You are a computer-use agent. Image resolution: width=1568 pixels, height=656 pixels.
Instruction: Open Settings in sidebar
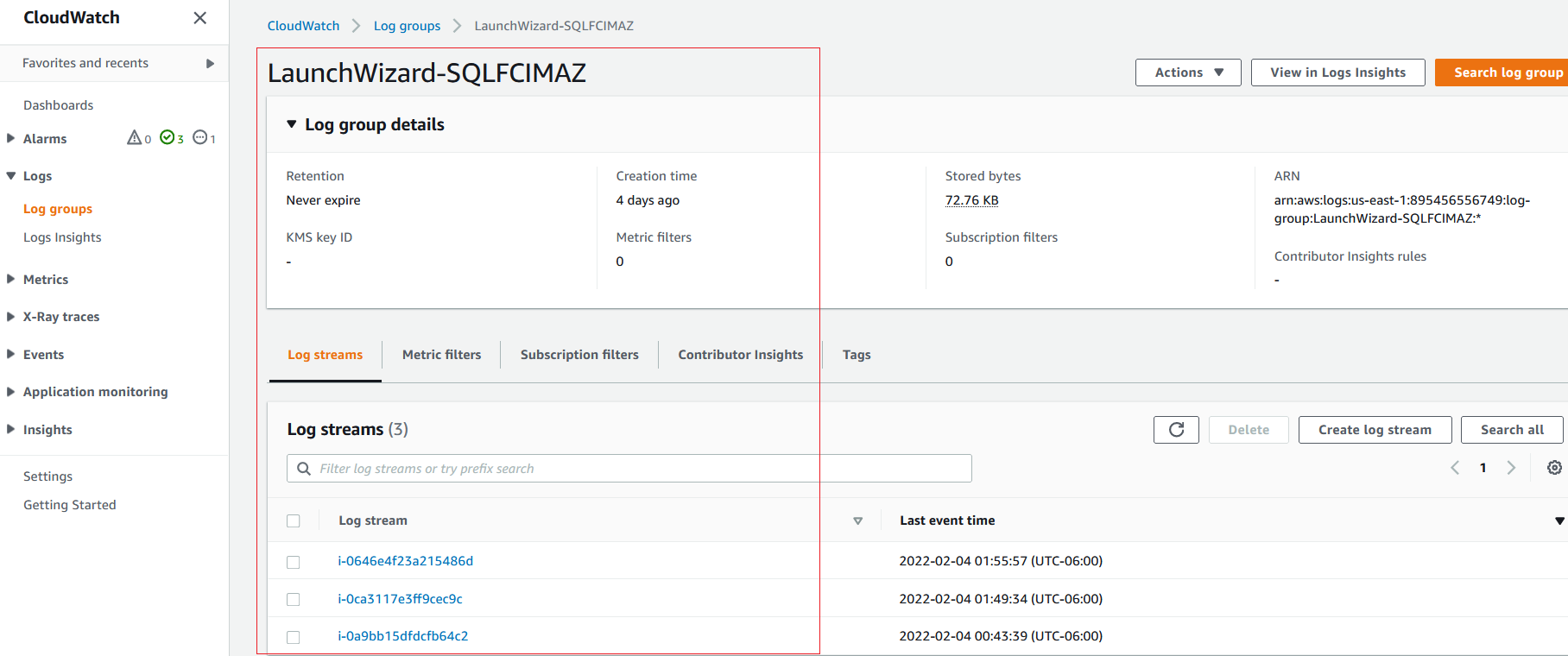(47, 476)
